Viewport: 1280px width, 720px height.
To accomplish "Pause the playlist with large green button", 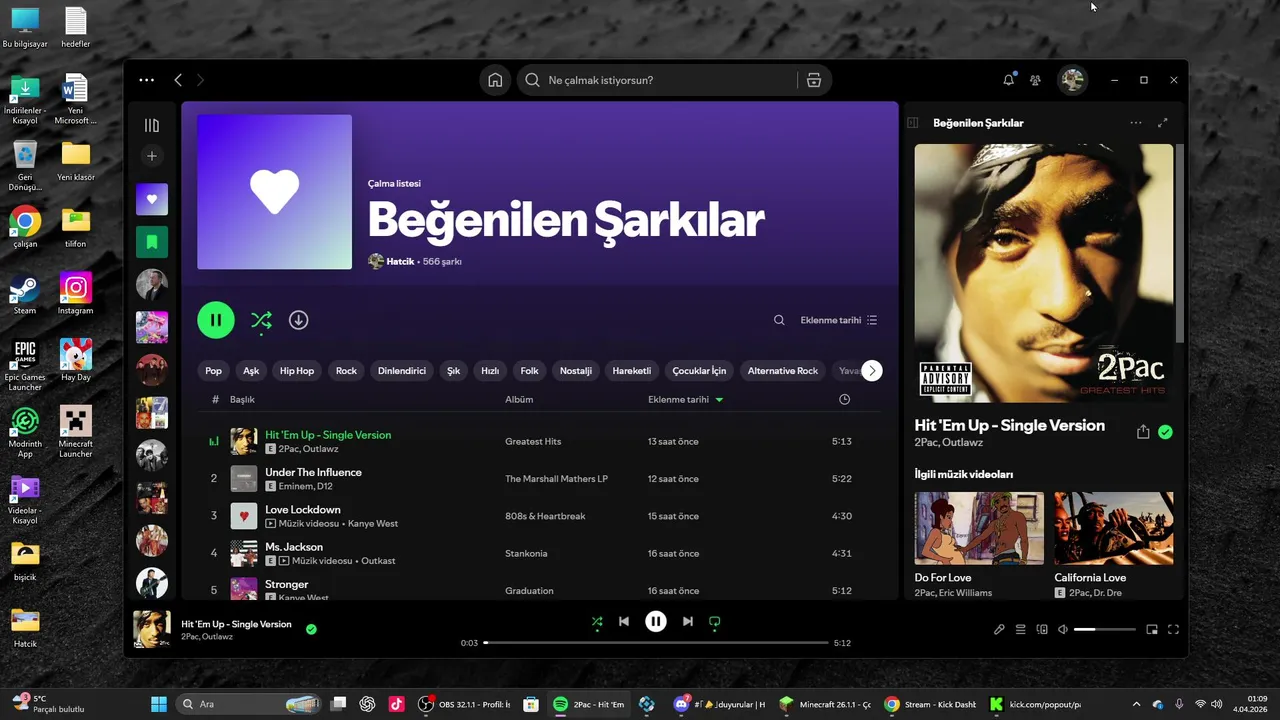I will pos(216,320).
